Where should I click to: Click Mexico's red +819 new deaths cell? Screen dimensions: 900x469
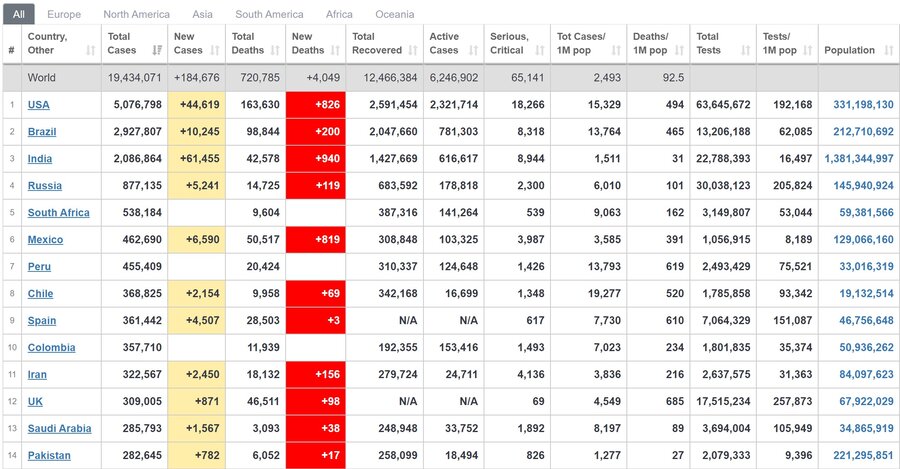pos(316,239)
